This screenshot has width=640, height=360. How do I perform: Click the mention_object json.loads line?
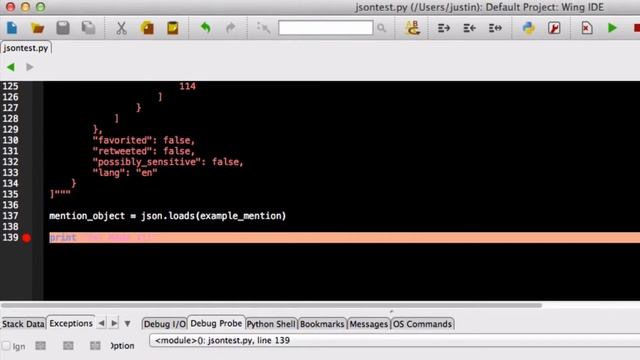(167, 216)
